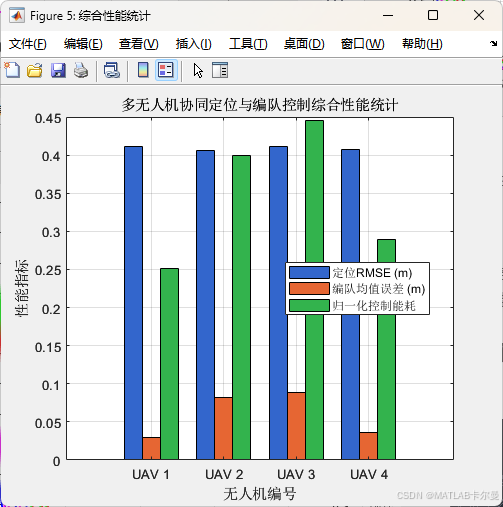Click the UAV 3 tick label

coord(296,474)
